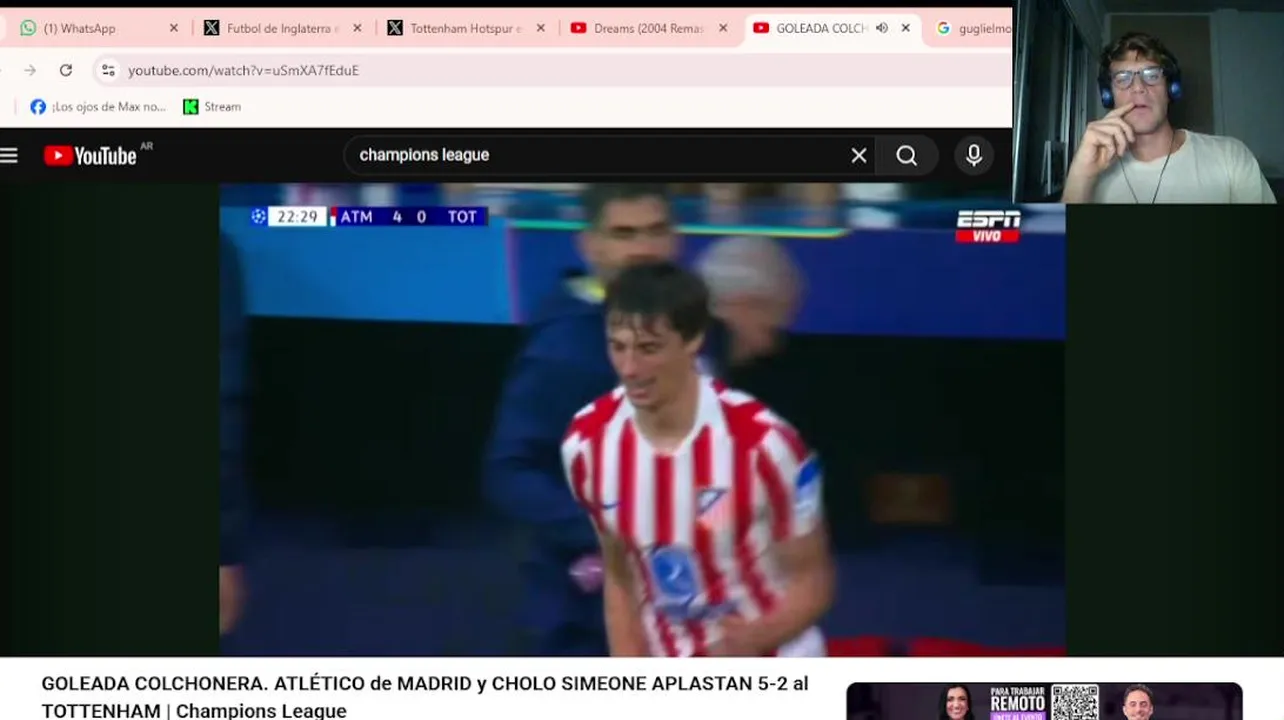Mute the GOLEADA COLCHONERA tab audio icon
This screenshot has height=720, width=1284.
(881, 28)
